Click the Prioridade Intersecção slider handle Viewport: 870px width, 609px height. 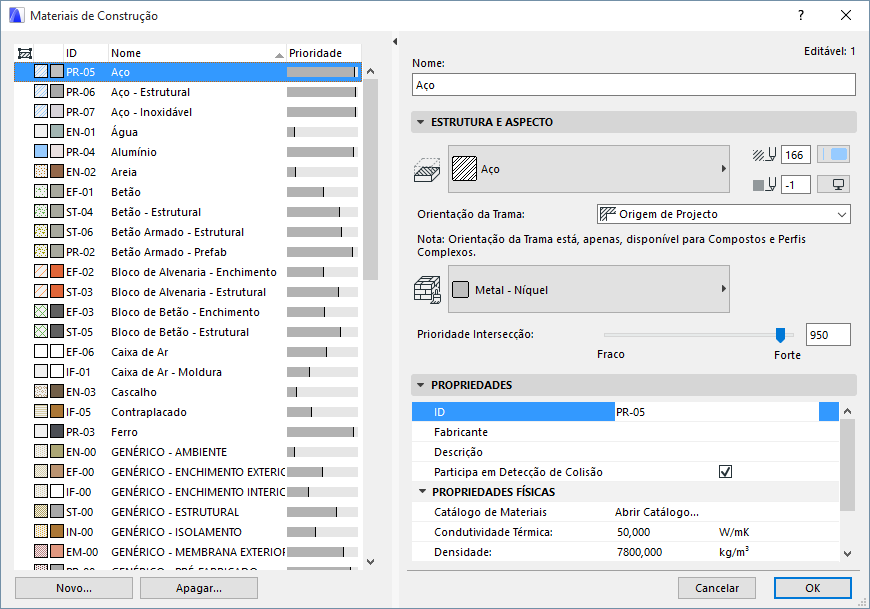780,334
